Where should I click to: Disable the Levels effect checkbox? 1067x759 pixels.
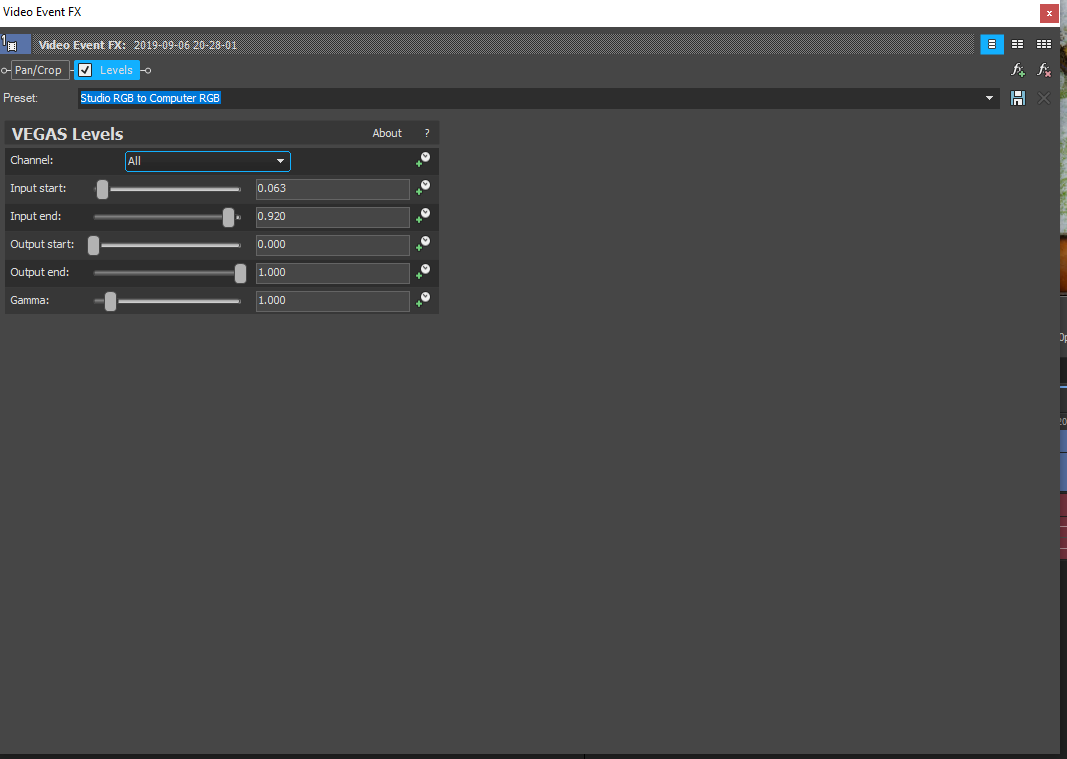coord(85,70)
